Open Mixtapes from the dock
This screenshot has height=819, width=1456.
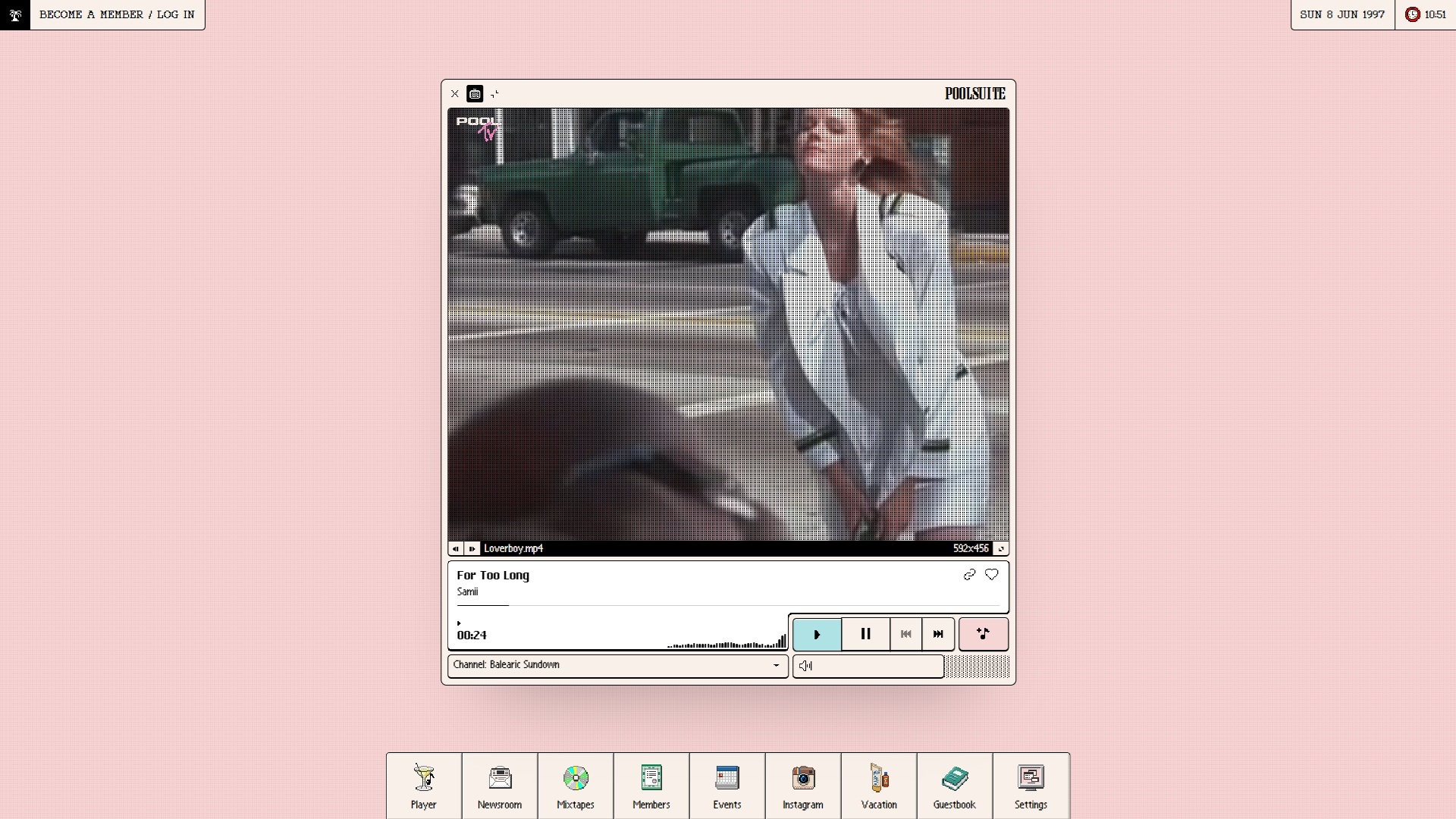(x=576, y=786)
